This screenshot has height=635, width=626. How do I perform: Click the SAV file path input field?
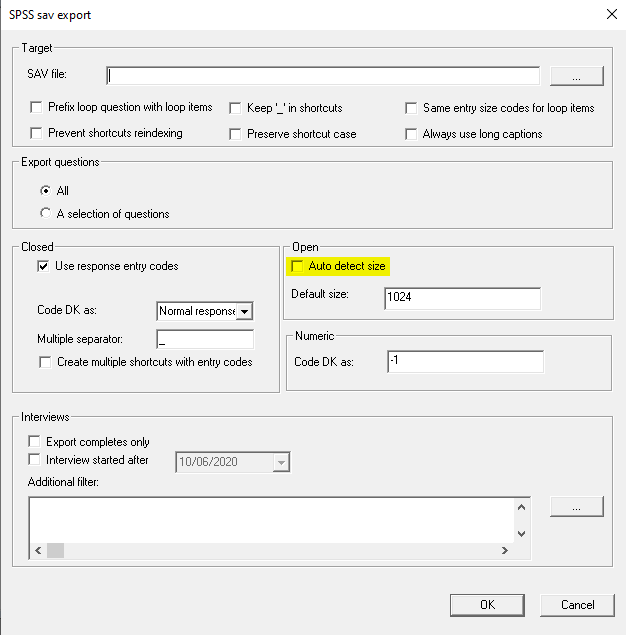323,76
